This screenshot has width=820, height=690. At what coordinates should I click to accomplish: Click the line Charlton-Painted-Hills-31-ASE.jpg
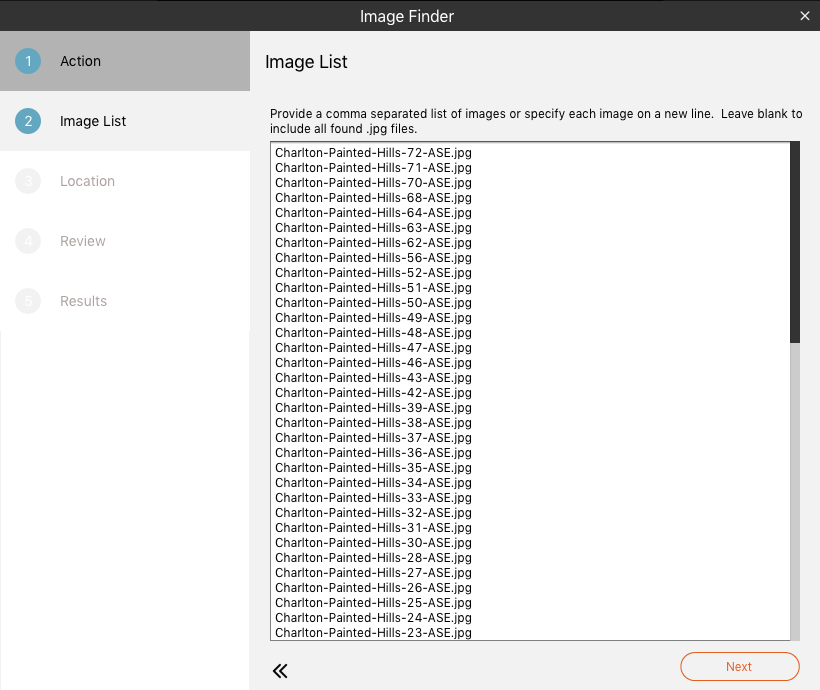373,528
